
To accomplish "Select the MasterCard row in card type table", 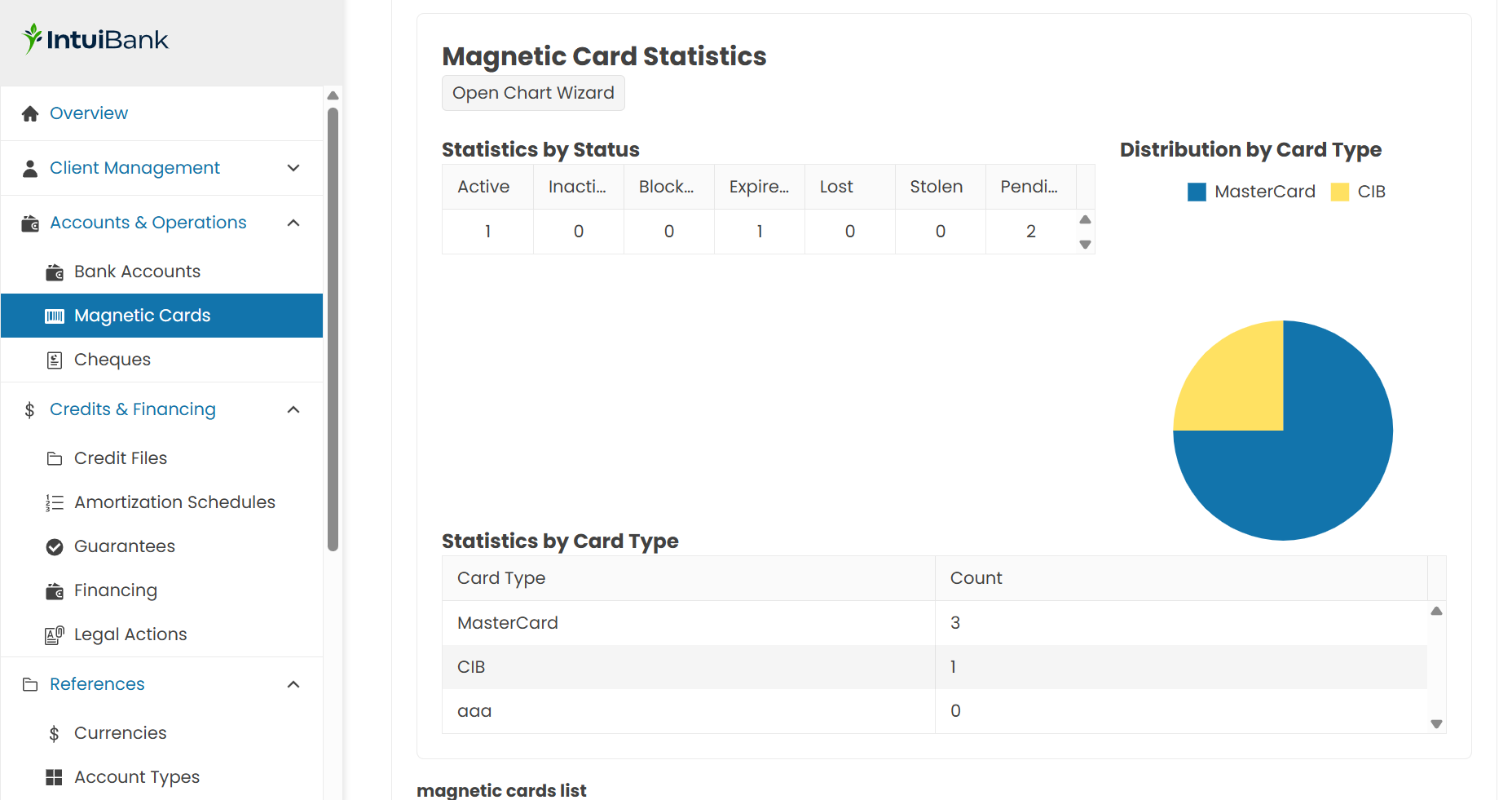I will coord(935,623).
